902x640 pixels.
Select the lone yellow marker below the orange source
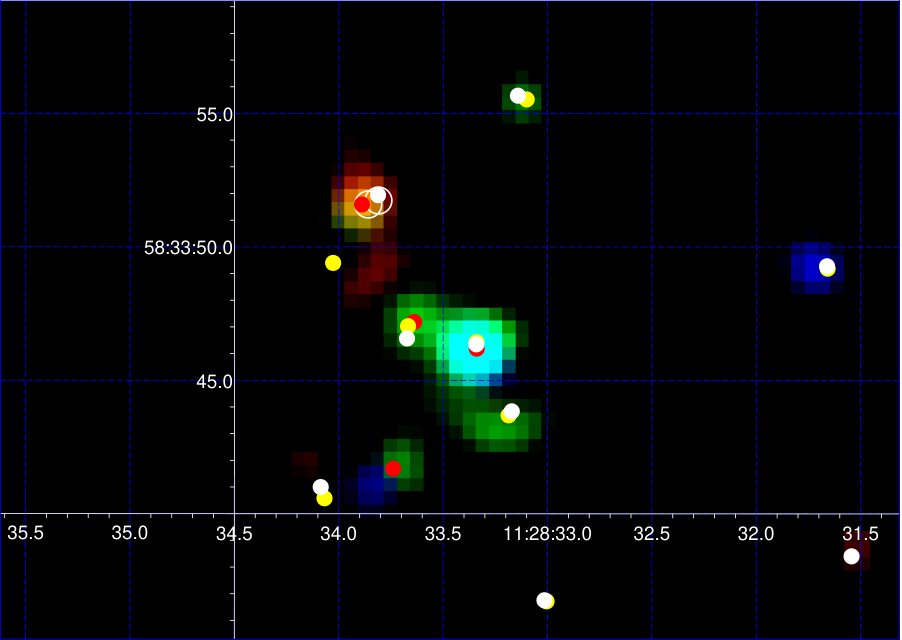coord(333,263)
